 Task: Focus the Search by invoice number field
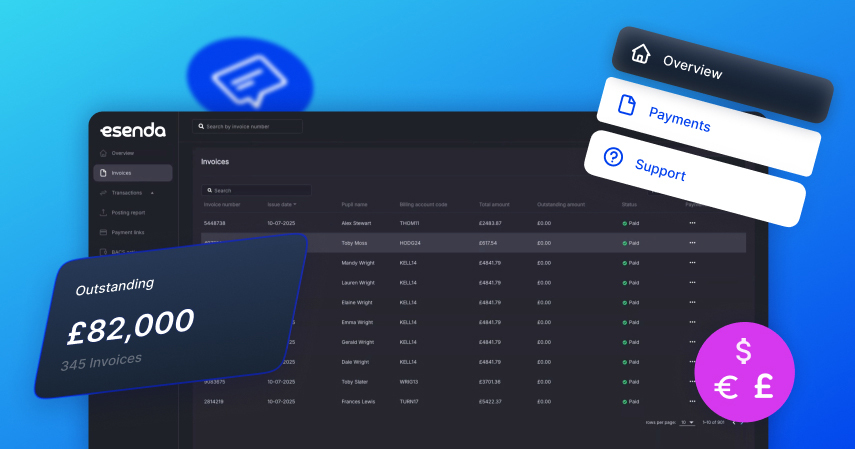click(x=248, y=127)
